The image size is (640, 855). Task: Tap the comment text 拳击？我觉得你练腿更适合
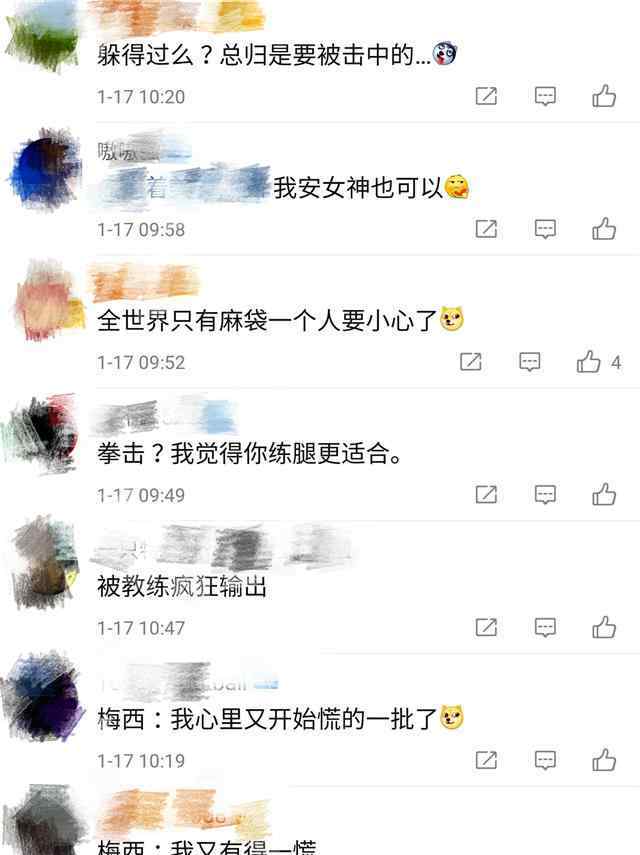pyautogui.click(x=250, y=454)
